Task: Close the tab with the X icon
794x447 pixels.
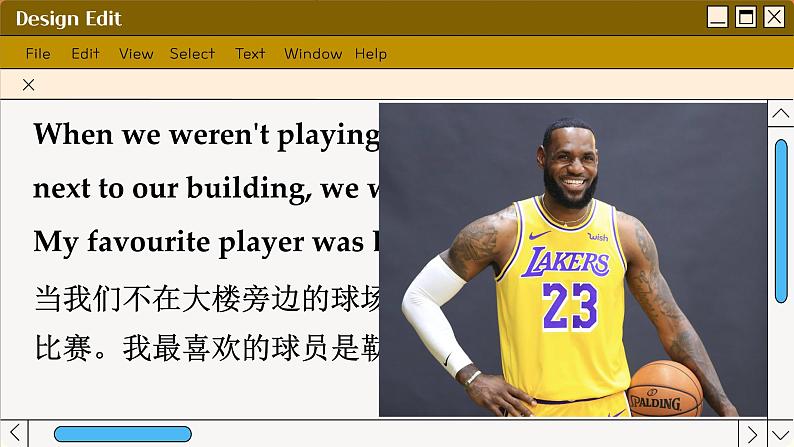Action: pos(29,85)
